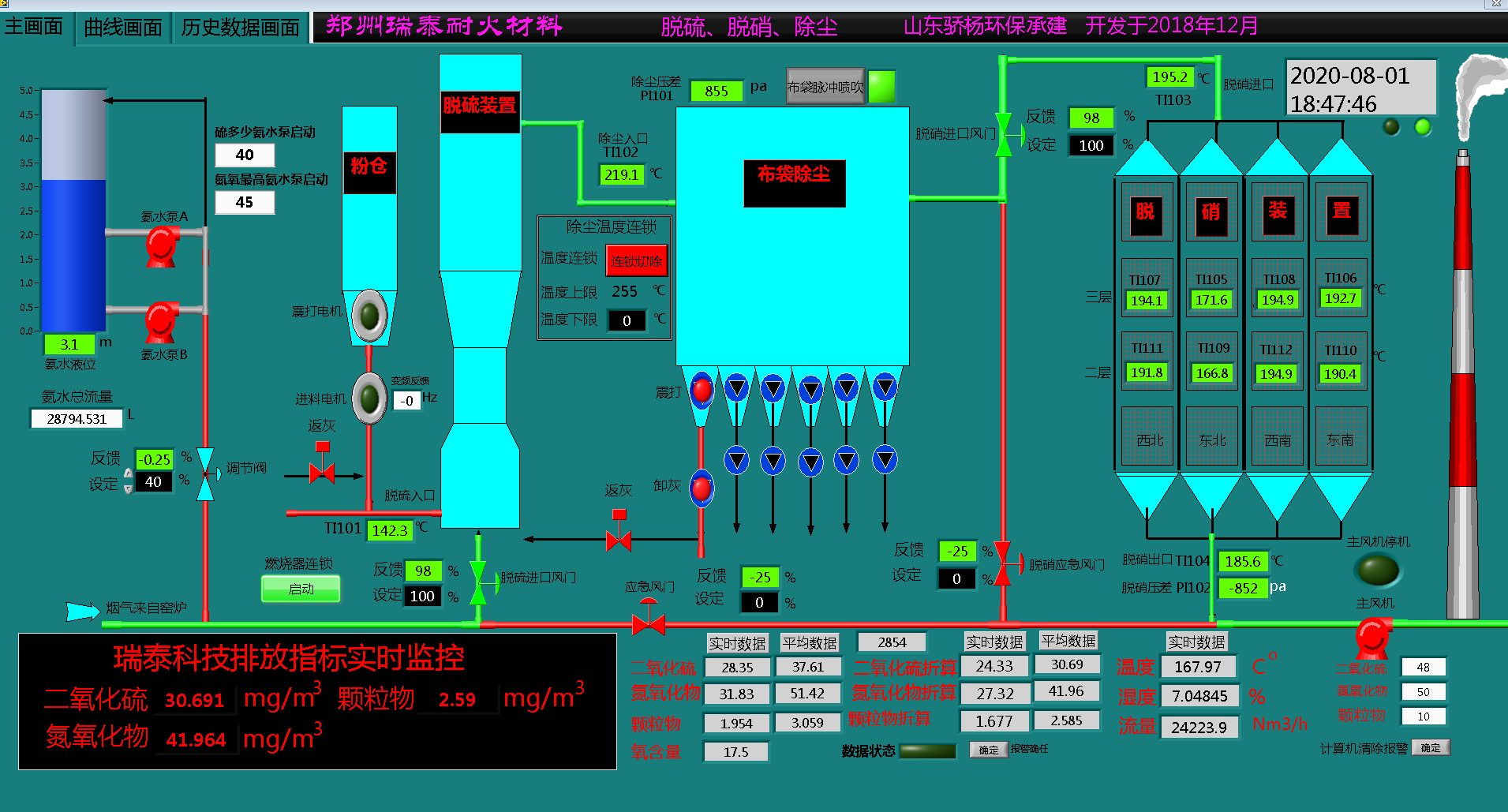Increase 调节阀 设定 with up arrow
This screenshot has width=1508, height=812.
click(129, 473)
